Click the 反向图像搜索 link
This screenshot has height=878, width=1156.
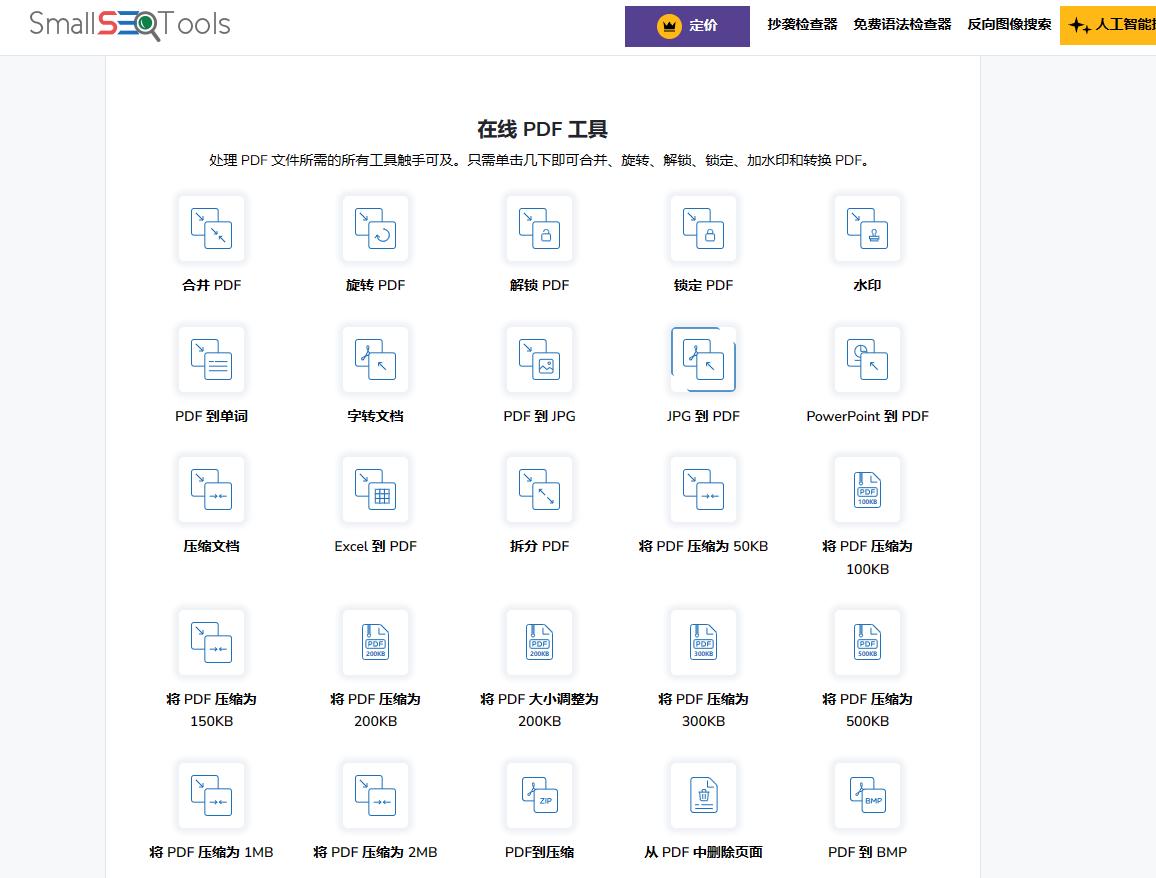tap(1009, 26)
